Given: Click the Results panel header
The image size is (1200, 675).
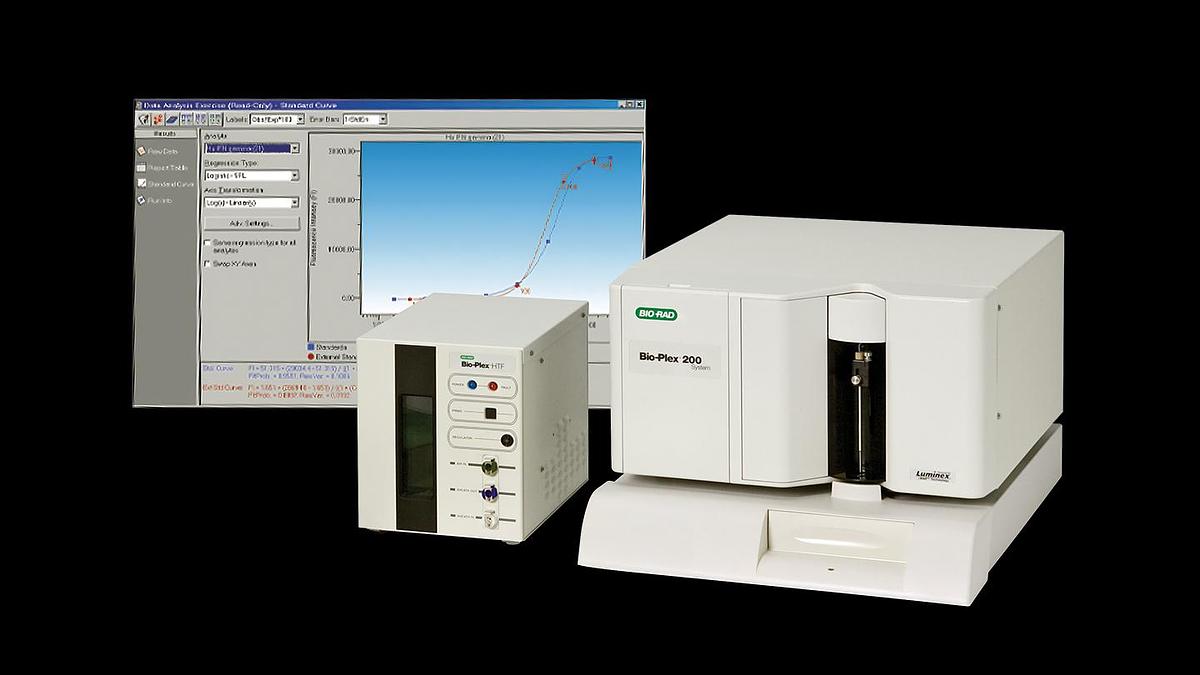Looking at the screenshot, I should 166,134.
